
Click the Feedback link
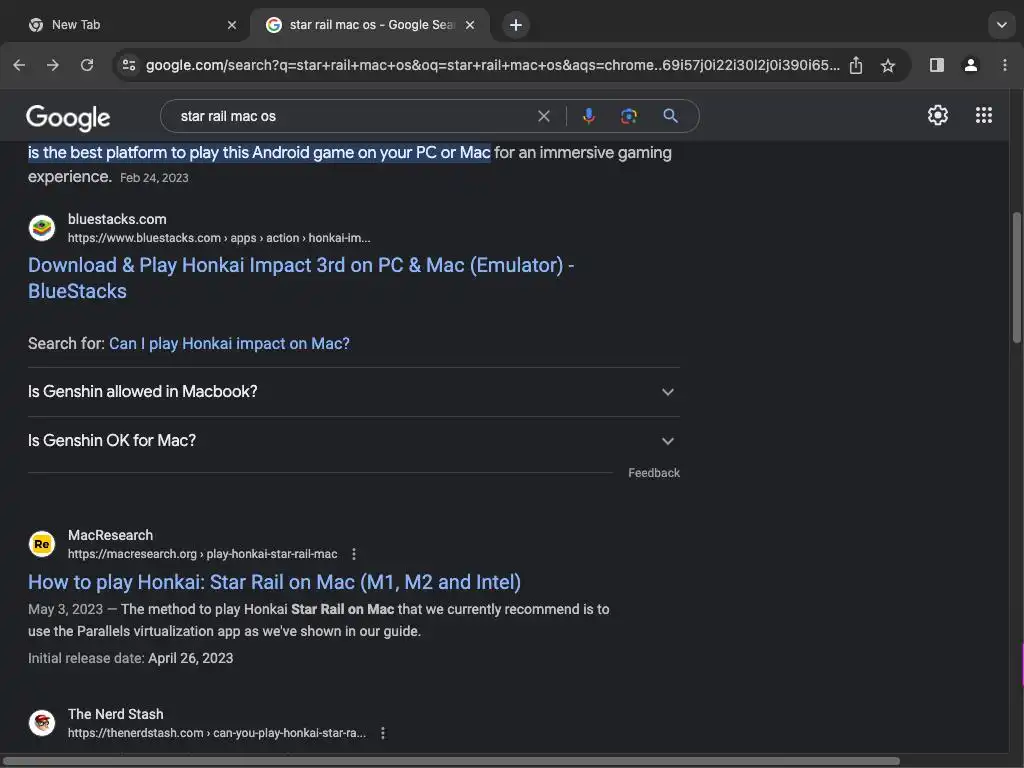[x=654, y=473]
